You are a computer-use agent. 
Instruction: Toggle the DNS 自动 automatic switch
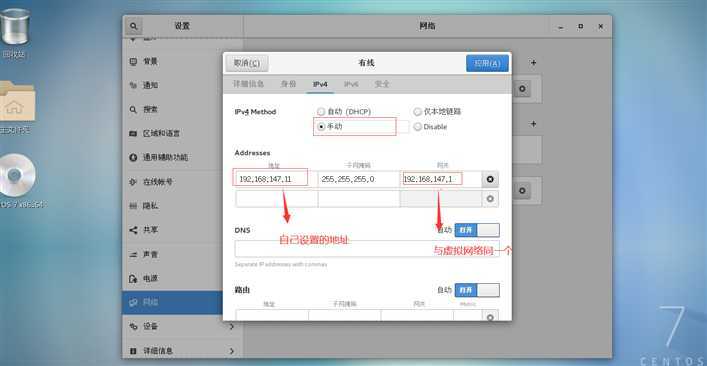point(477,230)
